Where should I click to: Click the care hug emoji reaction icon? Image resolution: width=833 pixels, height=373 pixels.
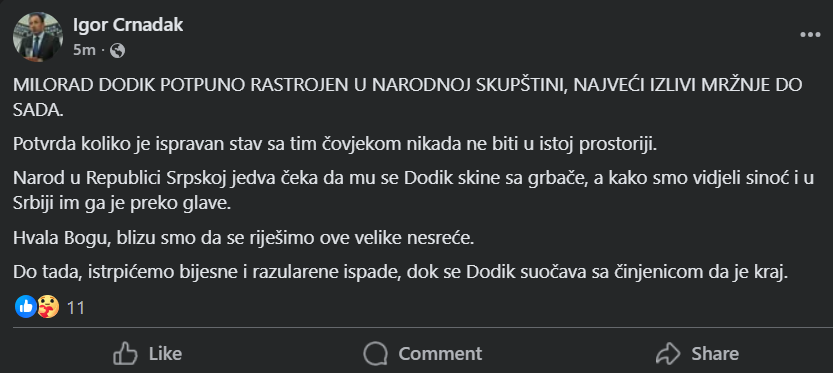pyautogui.click(x=48, y=307)
